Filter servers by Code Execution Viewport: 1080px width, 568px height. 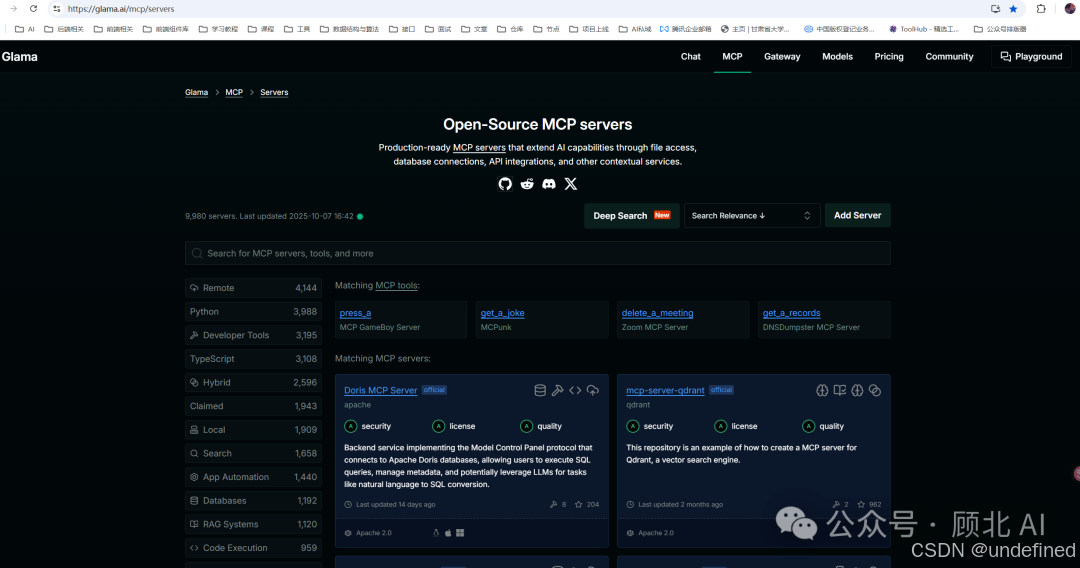pyautogui.click(x=253, y=548)
